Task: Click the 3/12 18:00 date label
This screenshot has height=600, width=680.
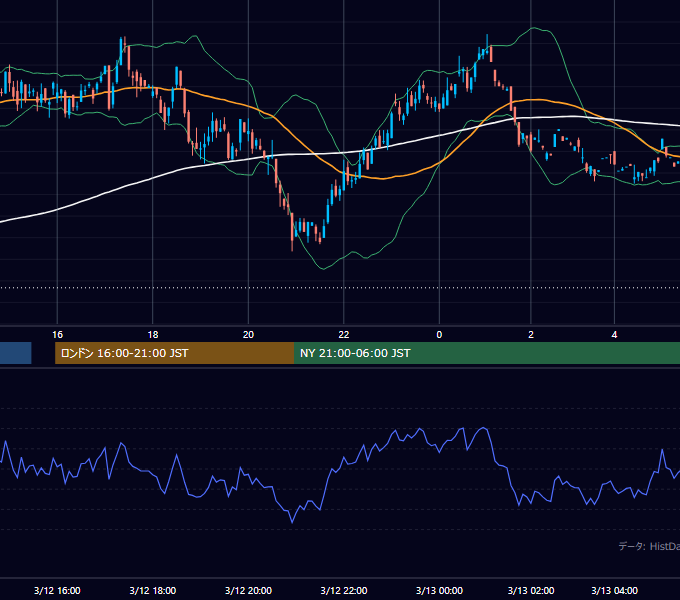Action: coord(153,590)
